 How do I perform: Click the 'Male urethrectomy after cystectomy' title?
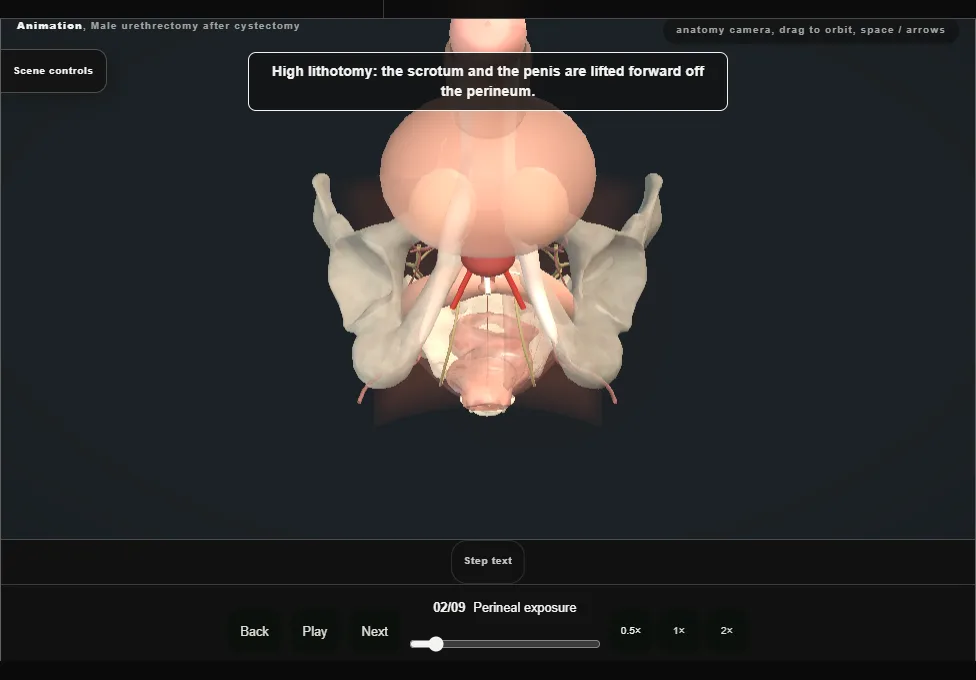pyautogui.click(x=195, y=26)
